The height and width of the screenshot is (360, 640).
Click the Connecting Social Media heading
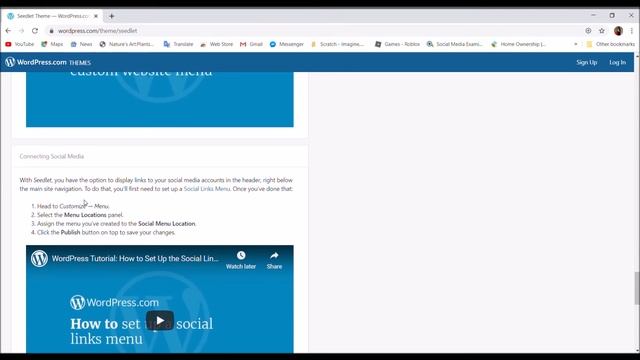pos(51,156)
